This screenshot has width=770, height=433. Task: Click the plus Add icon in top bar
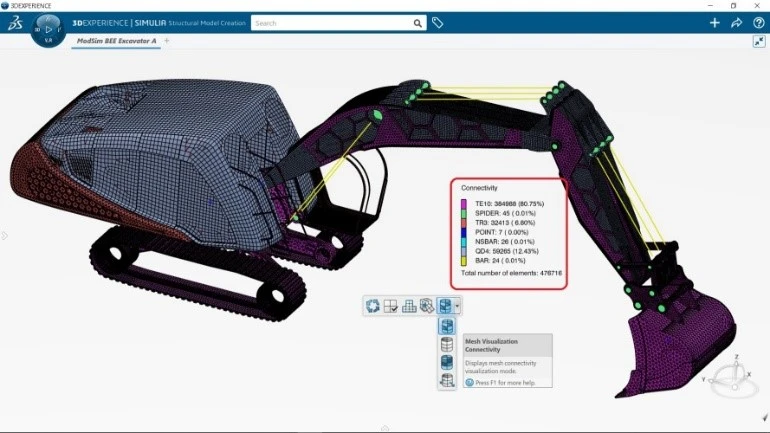click(714, 23)
